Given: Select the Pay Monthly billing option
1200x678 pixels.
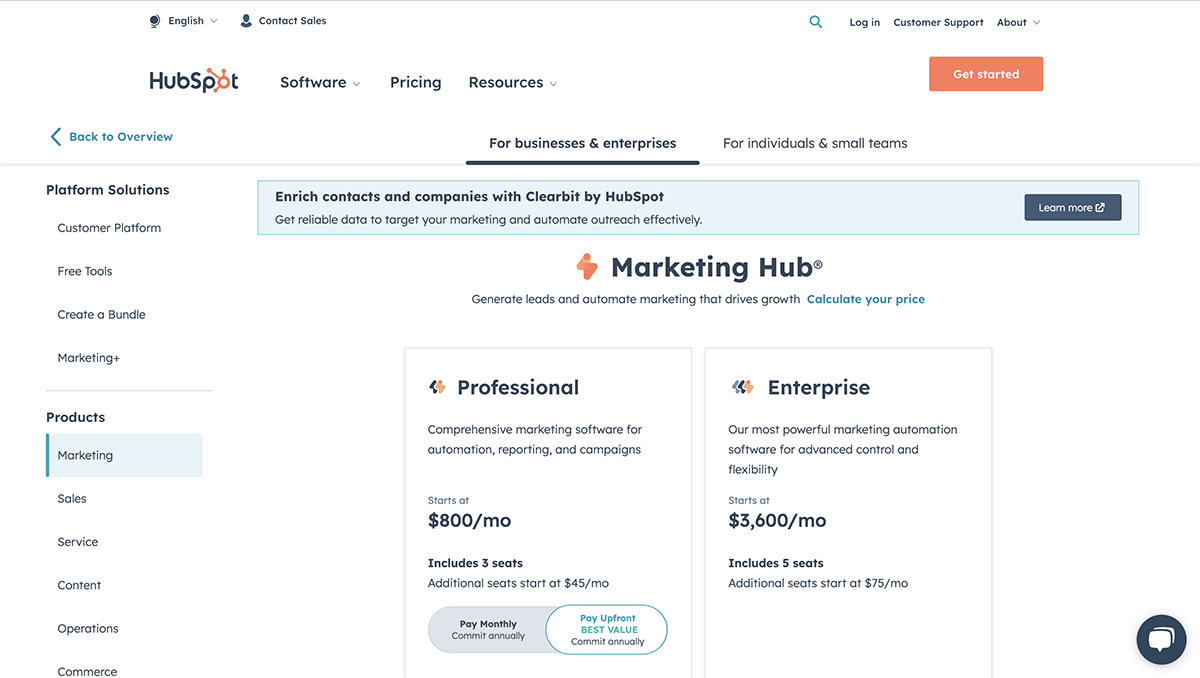Looking at the screenshot, I should (488, 629).
